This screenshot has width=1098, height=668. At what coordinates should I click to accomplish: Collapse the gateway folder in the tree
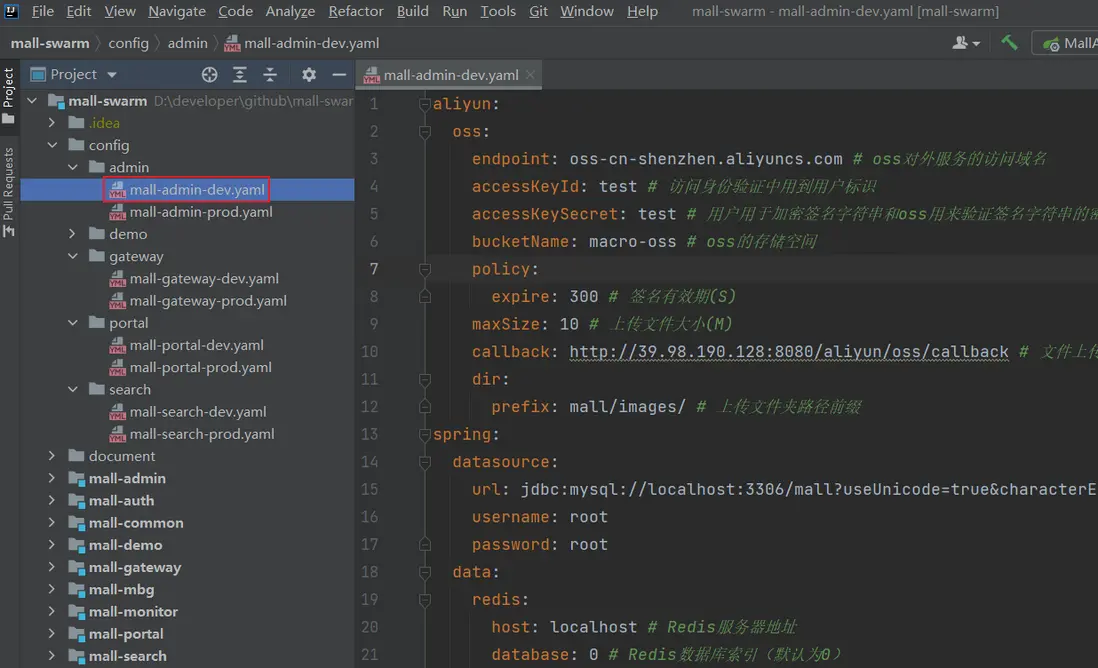click(x=72, y=256)
